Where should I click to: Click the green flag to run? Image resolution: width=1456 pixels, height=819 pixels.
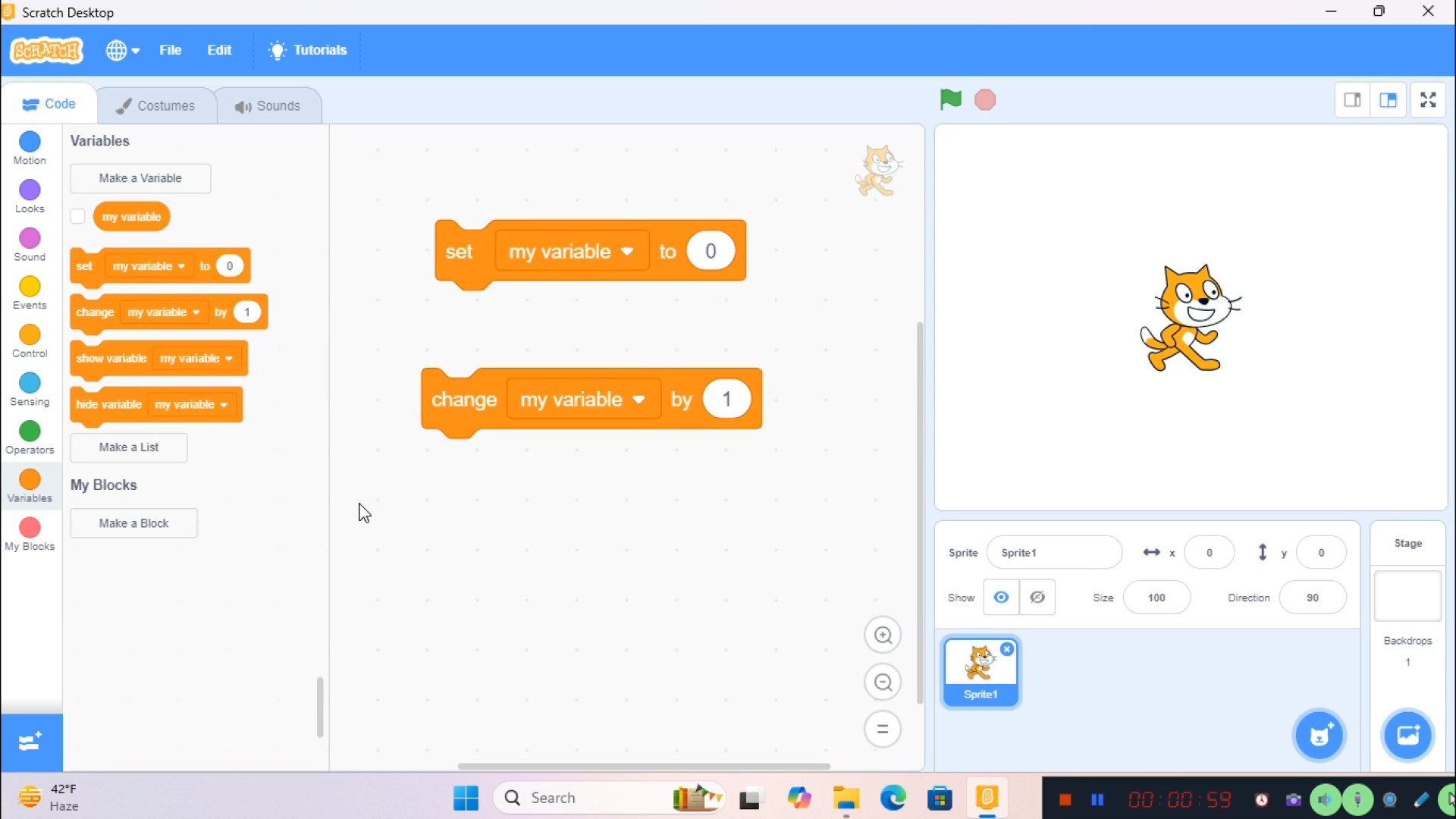[x=950, y=99]
